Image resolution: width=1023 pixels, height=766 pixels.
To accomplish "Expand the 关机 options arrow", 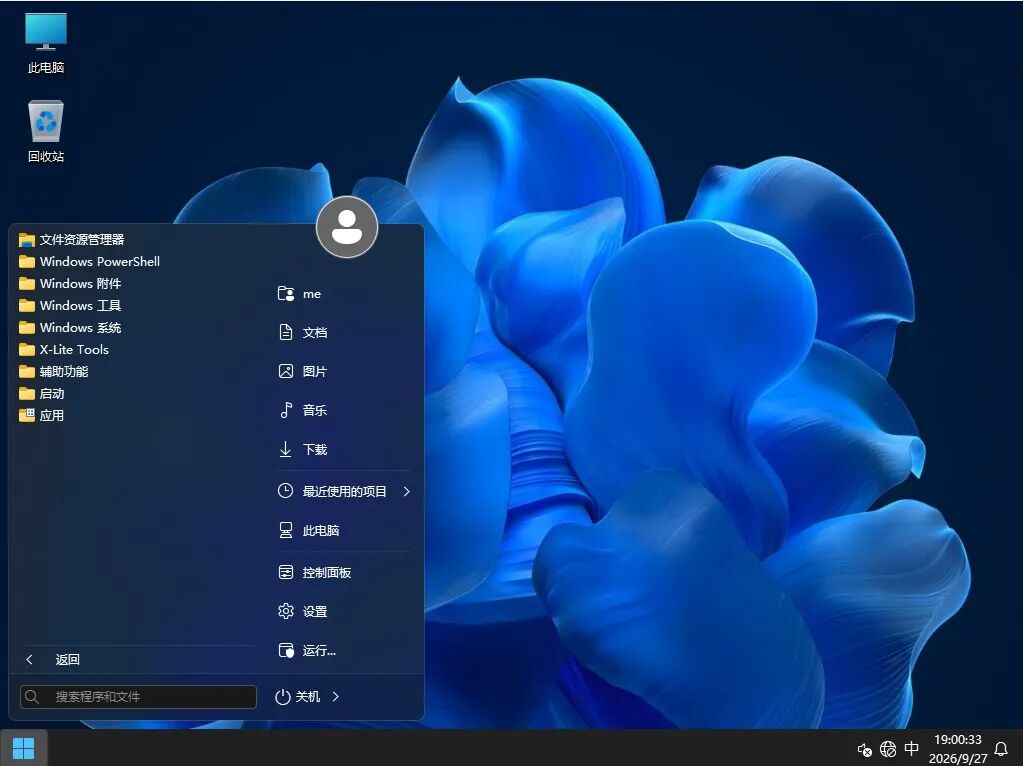I will 335,697.
